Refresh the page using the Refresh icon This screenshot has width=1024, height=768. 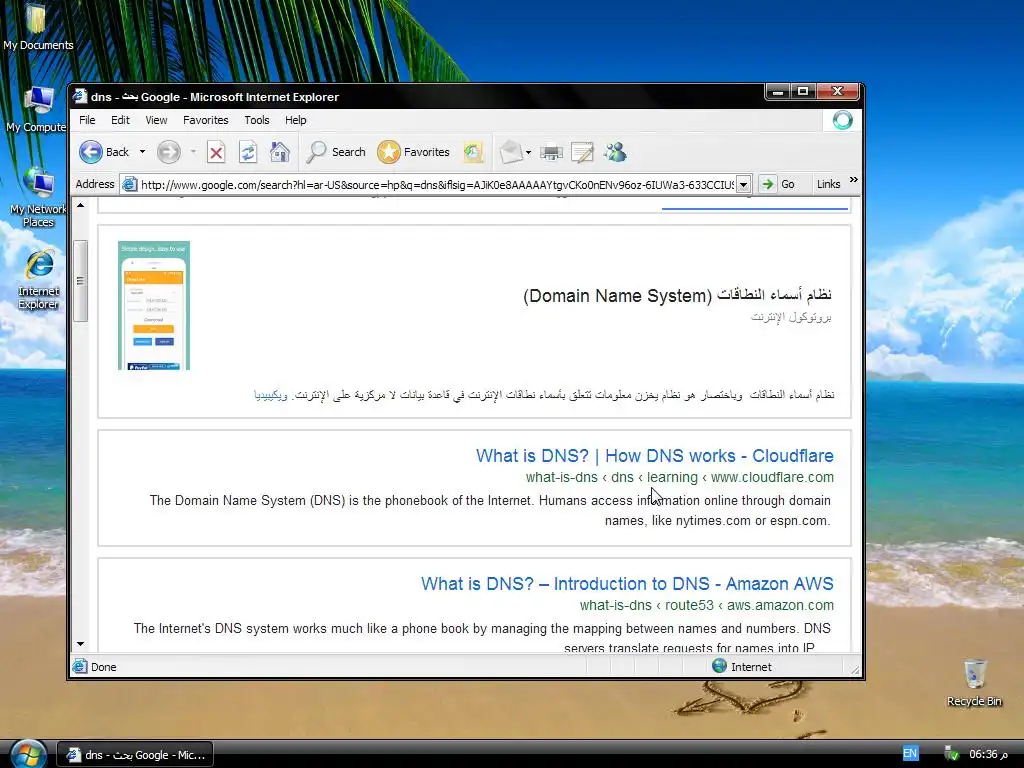(x=248, y=153)
